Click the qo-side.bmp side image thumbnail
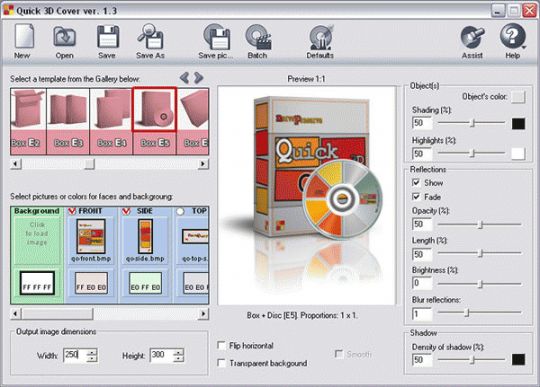Image resolution: width=540 pixels, height=387 pixels. pyautogui.click(x=145, y=236)
